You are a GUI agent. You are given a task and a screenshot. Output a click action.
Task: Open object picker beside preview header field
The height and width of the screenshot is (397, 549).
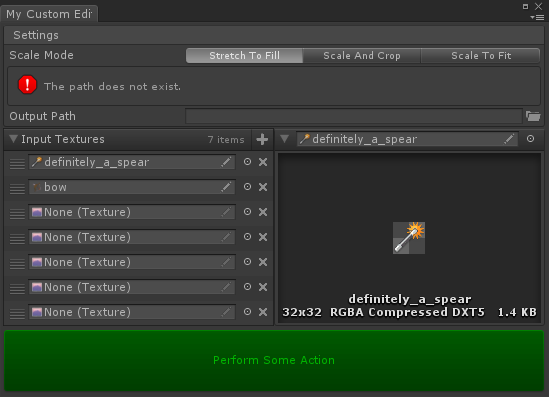pyautogui.click(x=530, y=139)
